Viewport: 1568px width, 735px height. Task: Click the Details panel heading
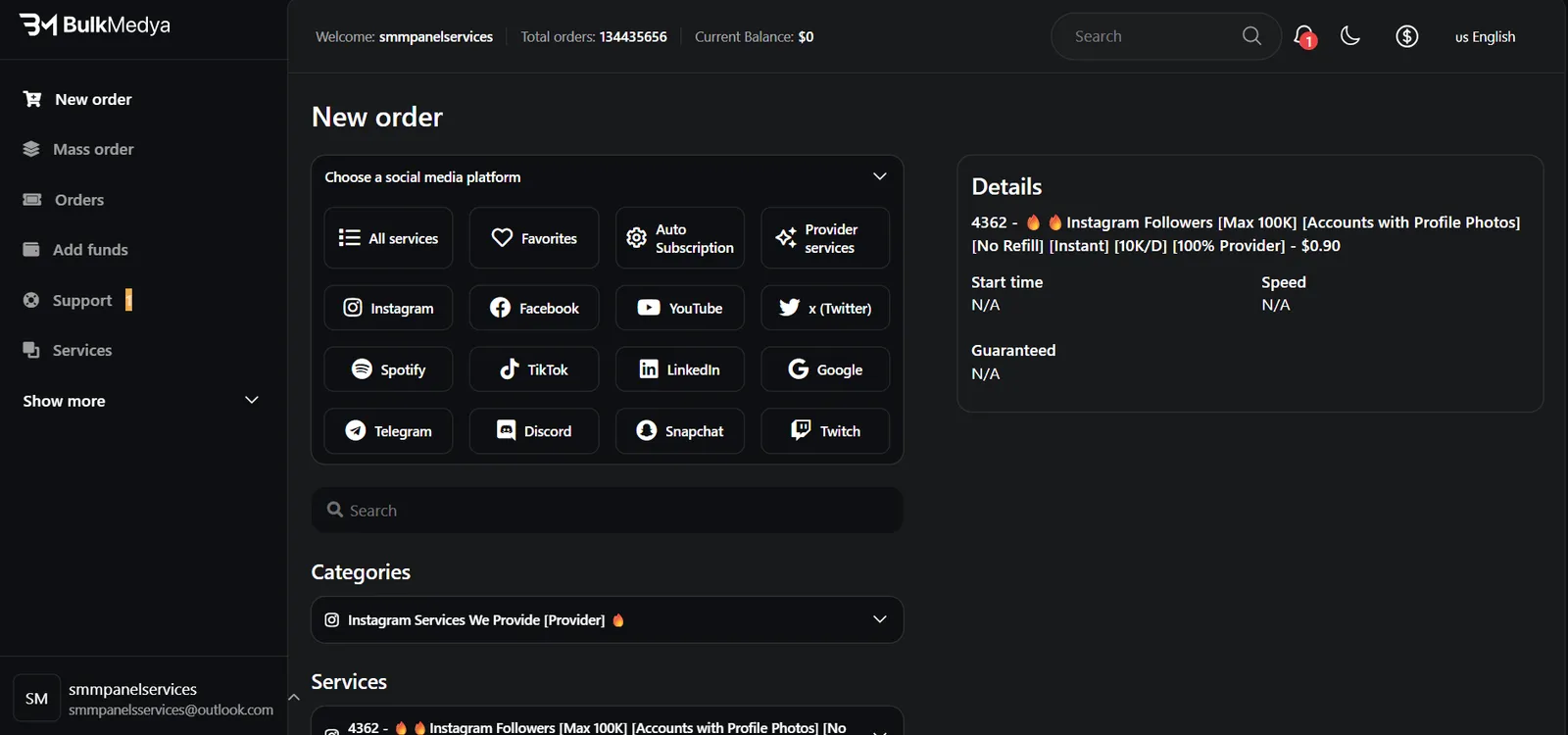click(x=1006, y=186)
